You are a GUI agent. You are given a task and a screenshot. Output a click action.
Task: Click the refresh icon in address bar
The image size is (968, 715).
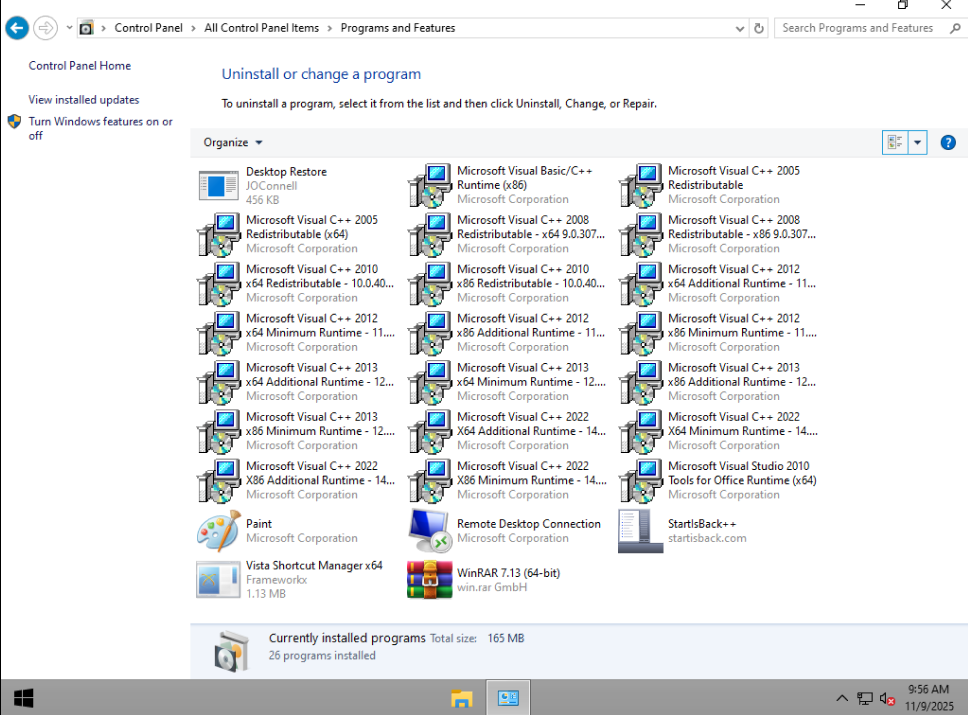pyautogui.click(x=759, y=28)
